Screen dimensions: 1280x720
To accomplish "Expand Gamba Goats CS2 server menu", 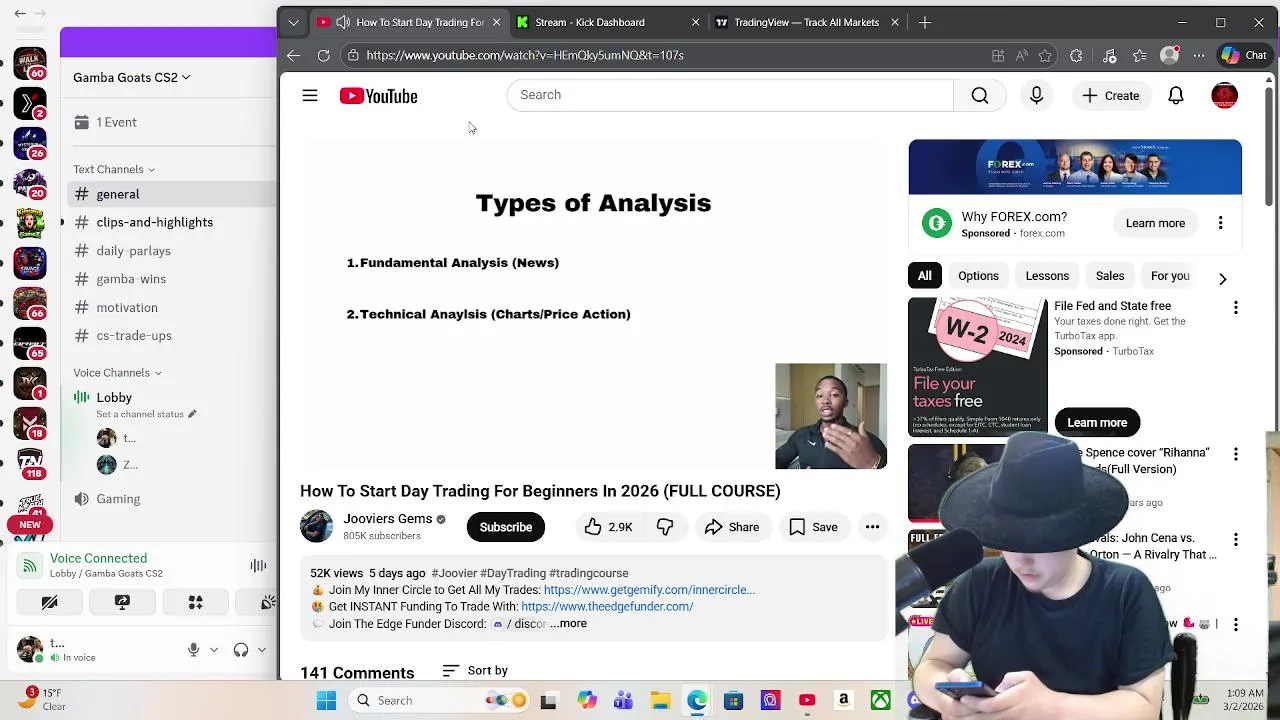I will click(131, 77).
